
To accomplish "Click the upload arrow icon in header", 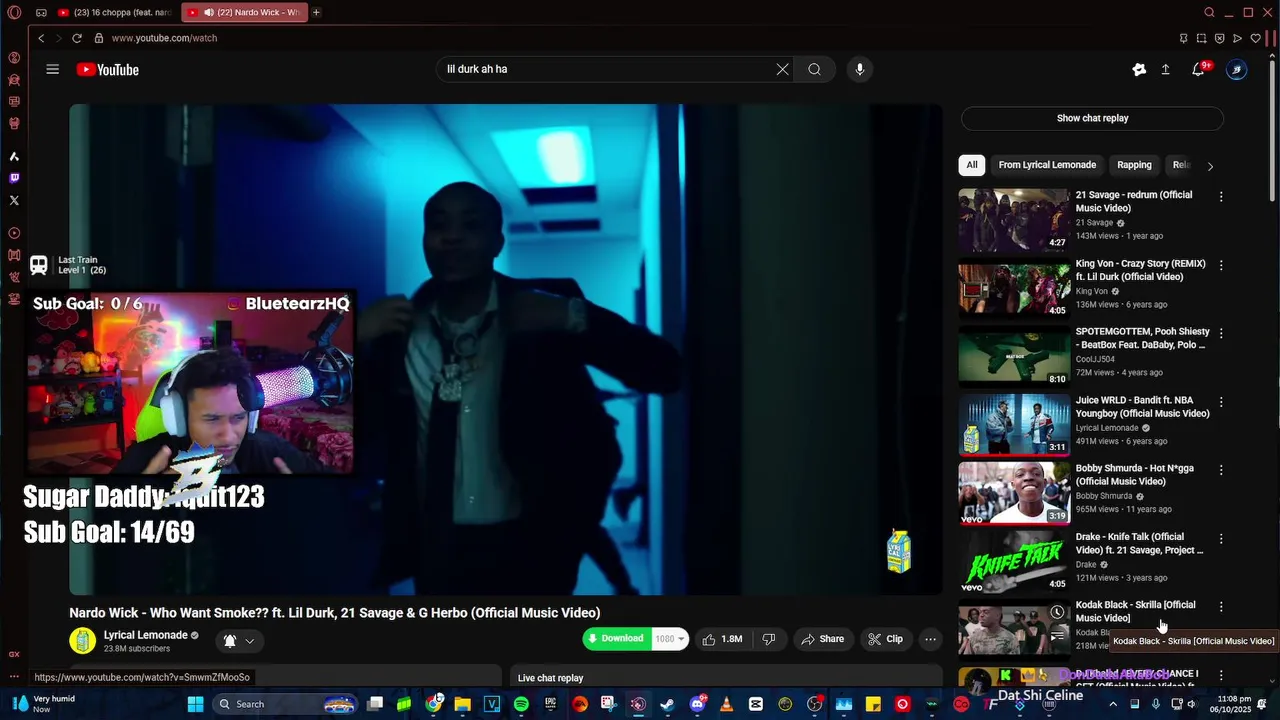I will 1165,69.
